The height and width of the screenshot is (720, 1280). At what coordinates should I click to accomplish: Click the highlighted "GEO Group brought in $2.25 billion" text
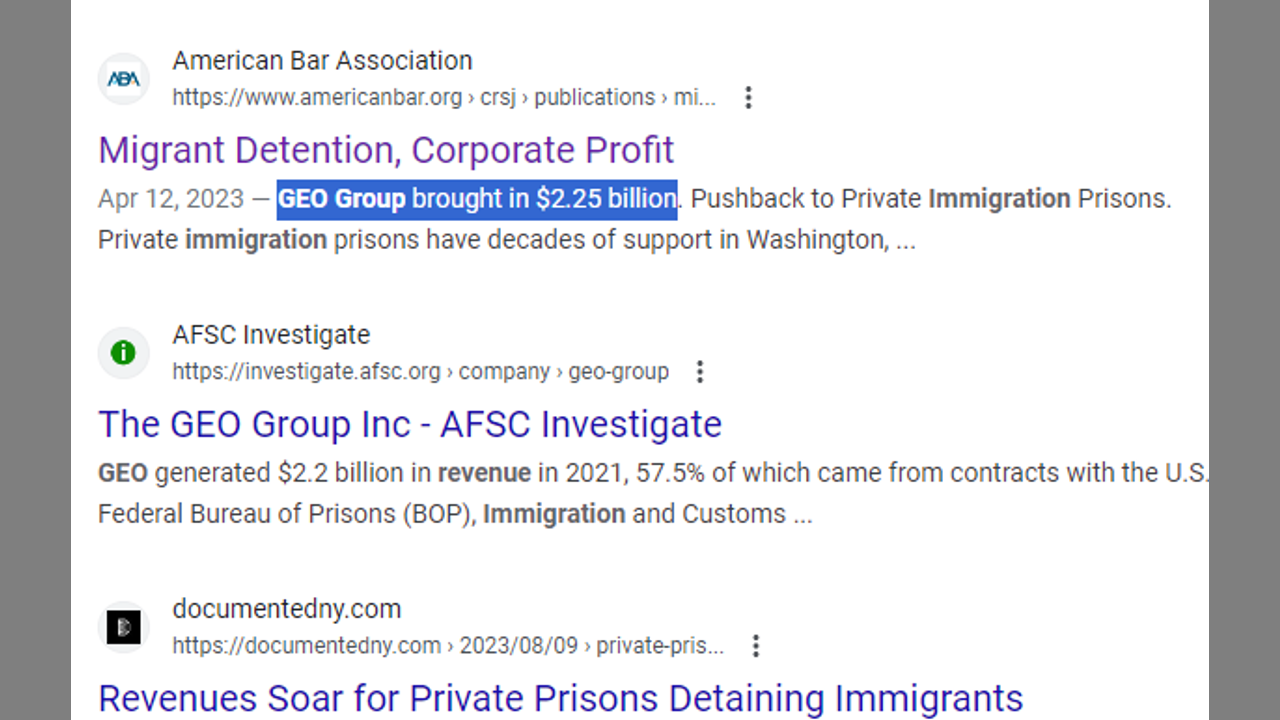point(477,199)
